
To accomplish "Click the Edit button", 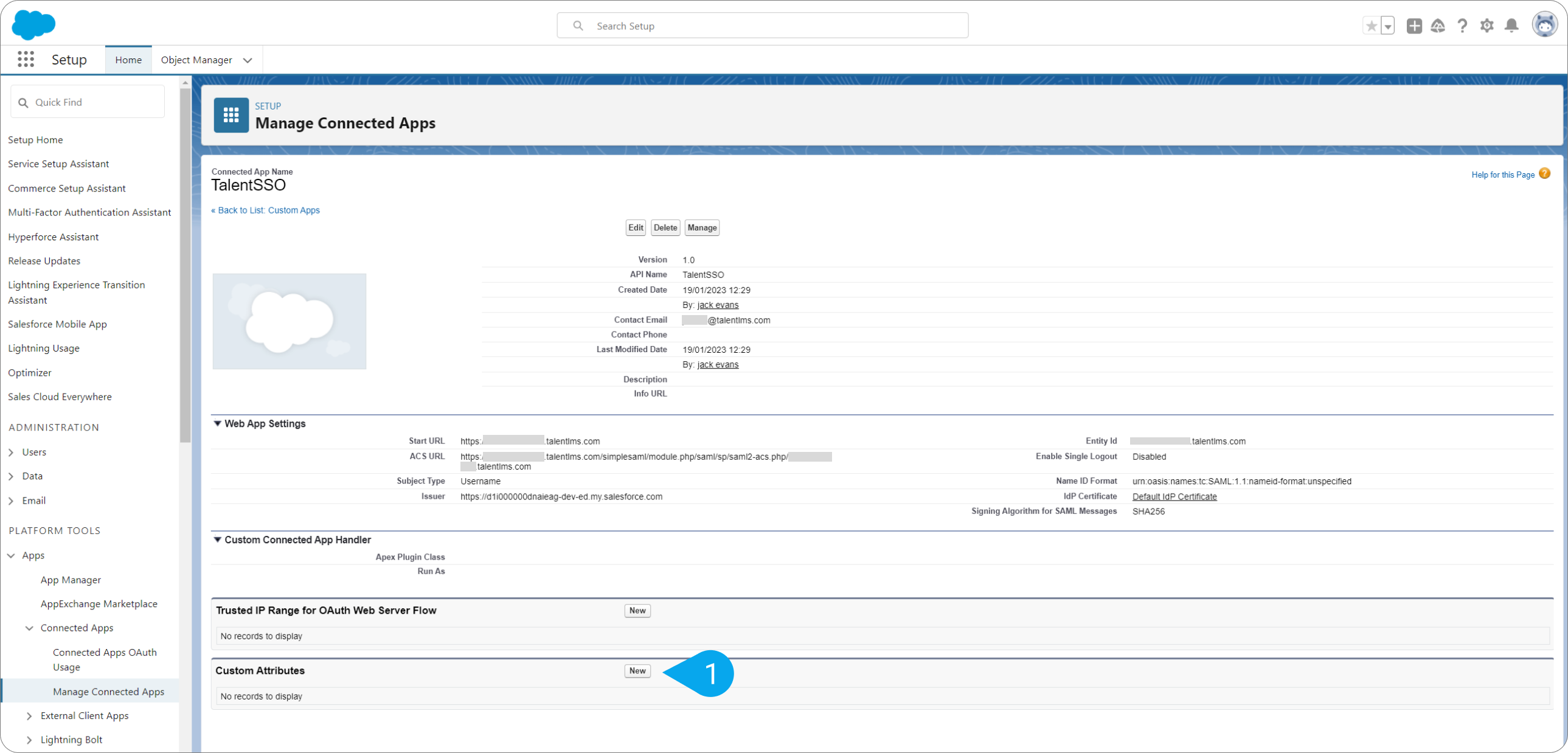I will point(636,227).
